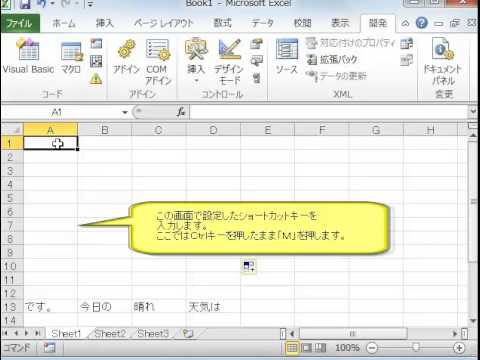Click the zoom in plus button
This screenshot has width=480, height=360.
pyautogui.click(x=459, y=348)
